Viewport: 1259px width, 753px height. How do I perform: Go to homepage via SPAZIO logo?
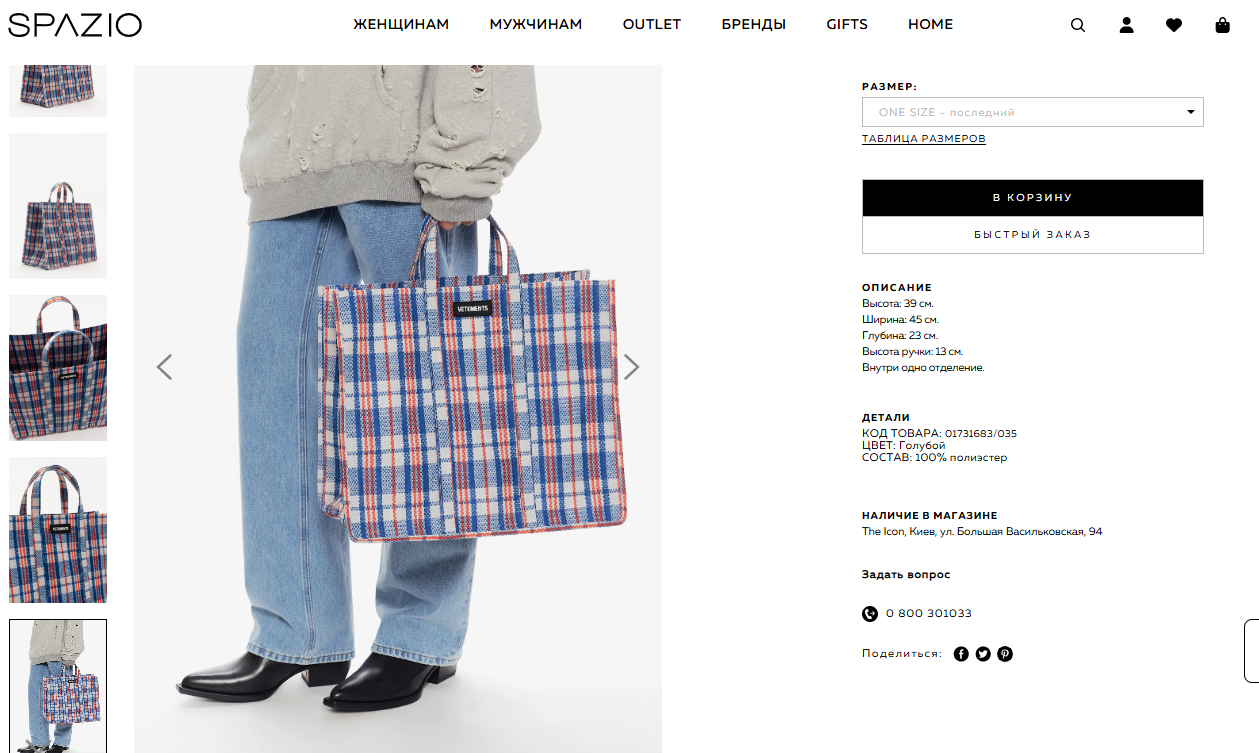(x=75, y=25)
